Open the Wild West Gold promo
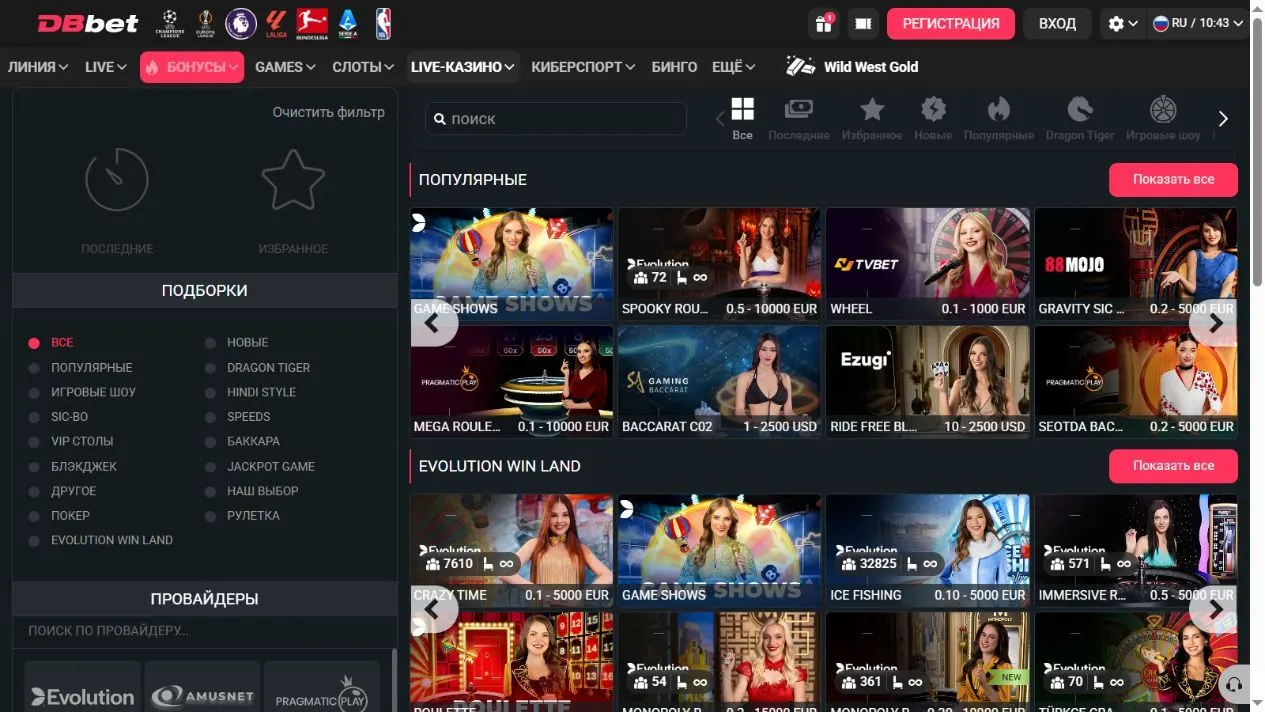The image size is (1265, 712). 852,67
